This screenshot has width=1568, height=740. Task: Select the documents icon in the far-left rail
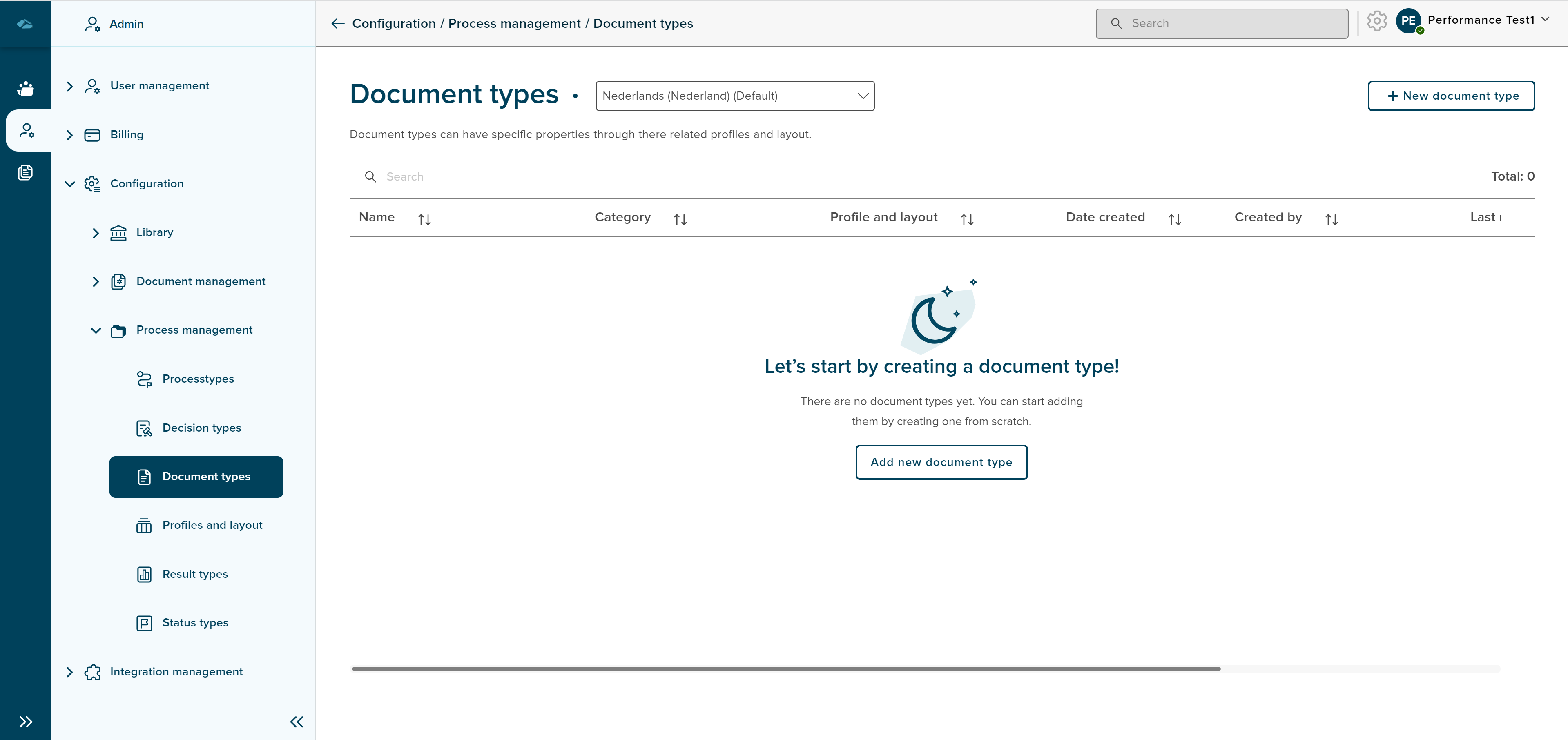[26, 172]
